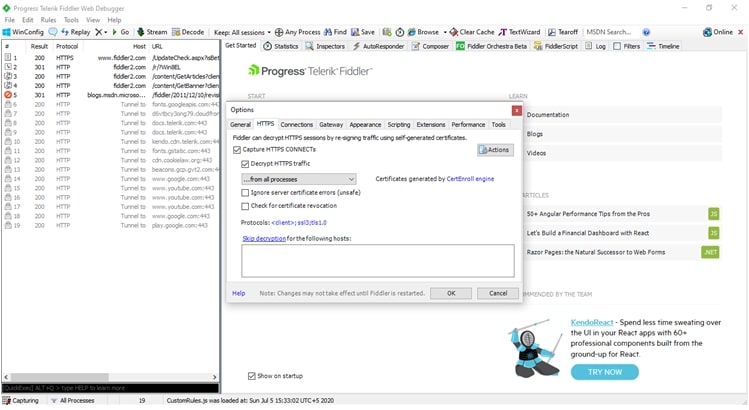Viewport: 749px width, 410px height.
Task: Open the AutoResponder tab
Action: [x=378, y=46]
